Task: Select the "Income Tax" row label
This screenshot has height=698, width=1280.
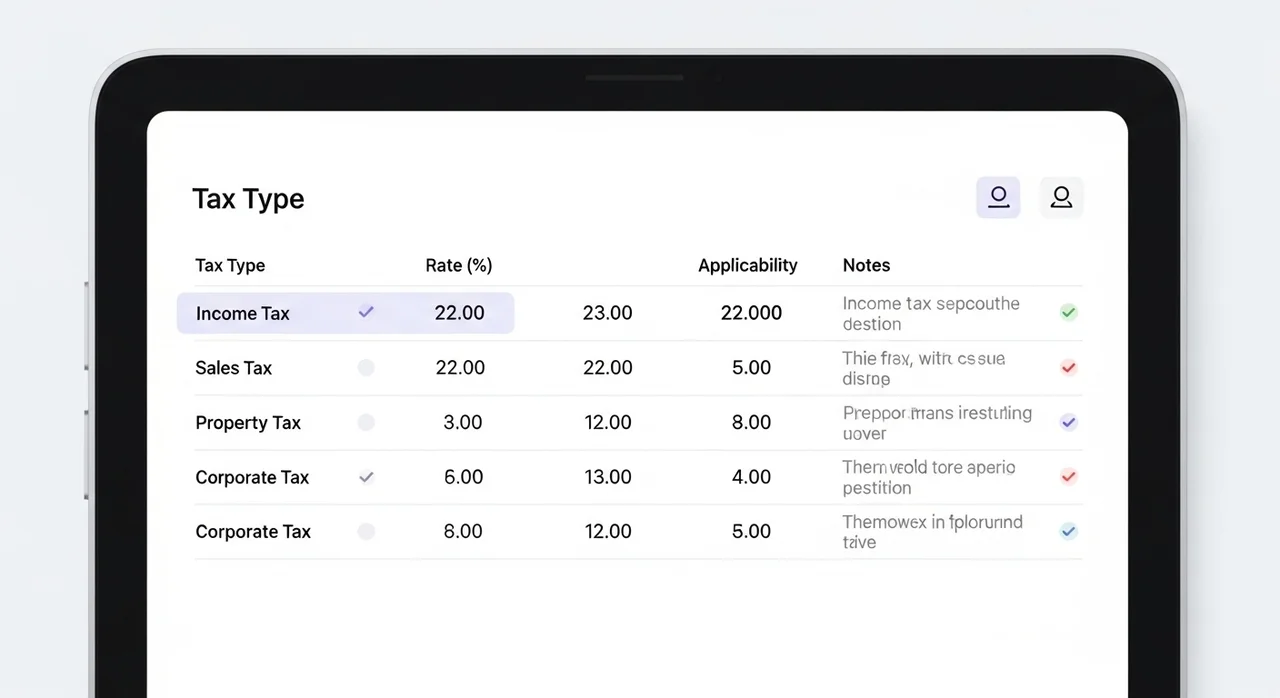Action: click(243, 313)
